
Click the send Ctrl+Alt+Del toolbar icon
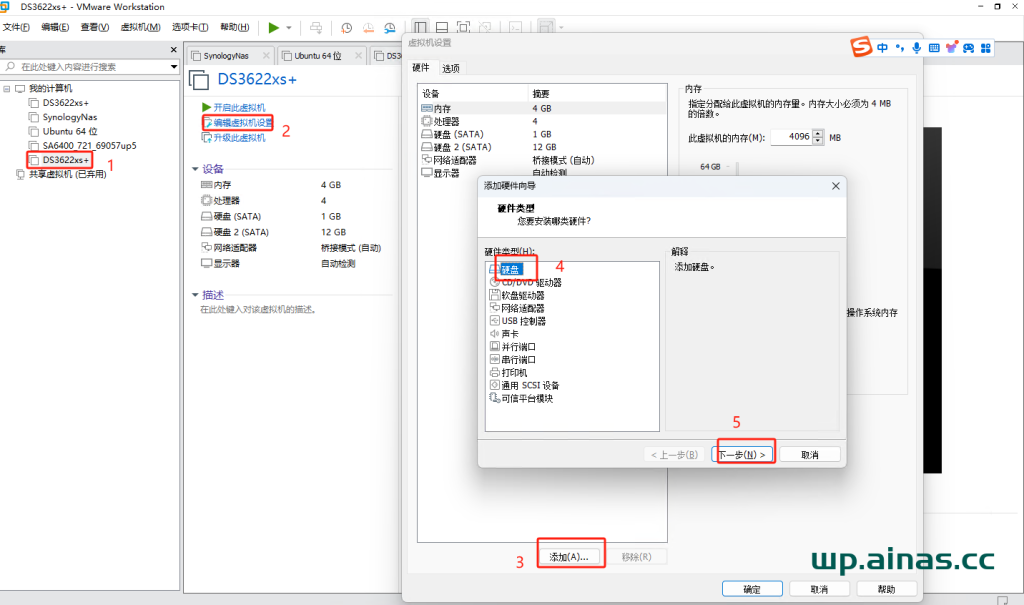tap(316, 27)
